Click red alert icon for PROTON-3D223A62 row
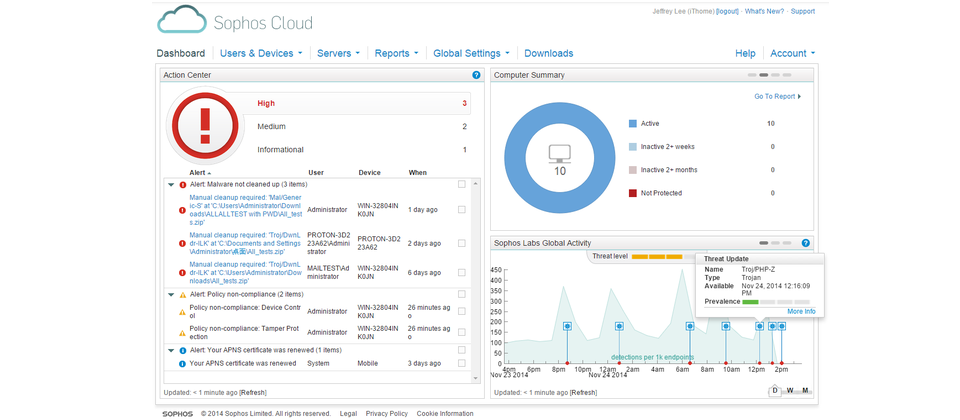 182,243
